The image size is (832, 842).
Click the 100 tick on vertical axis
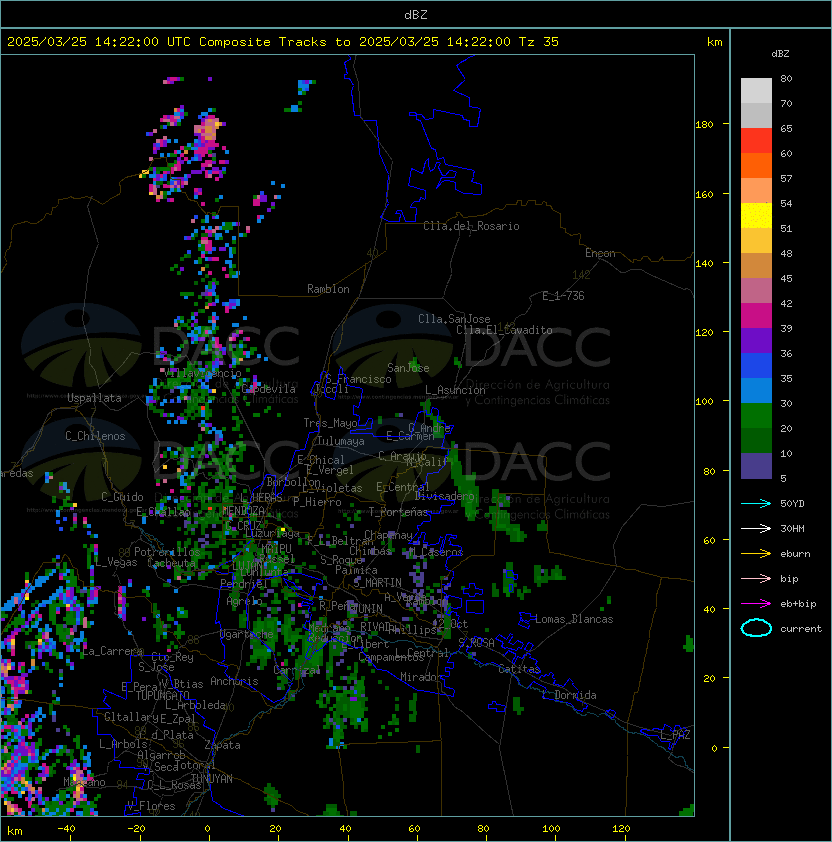pos(704,401)
